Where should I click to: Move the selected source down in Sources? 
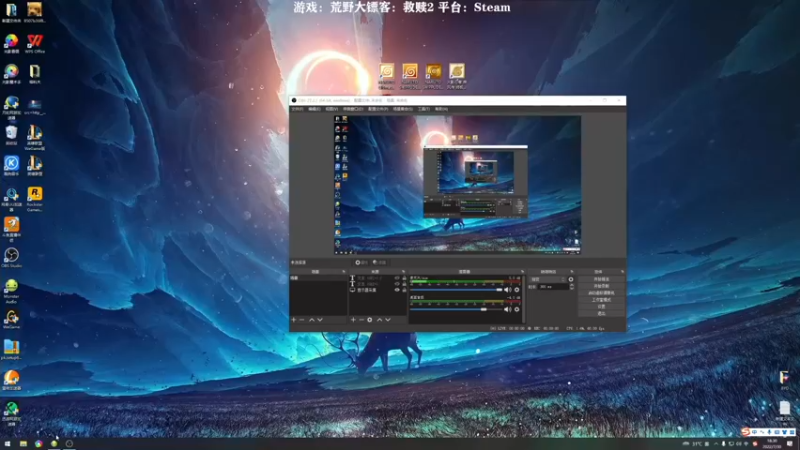click(x=388, y=320)
